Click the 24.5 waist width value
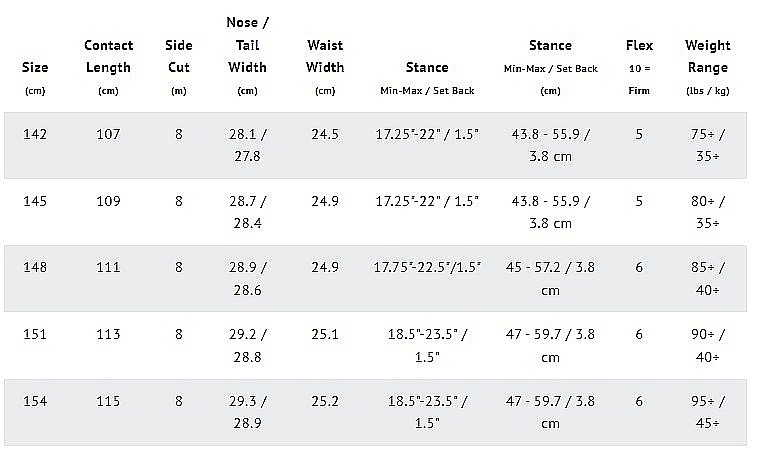The image size is (761, 455). click(x=324, y=134)
